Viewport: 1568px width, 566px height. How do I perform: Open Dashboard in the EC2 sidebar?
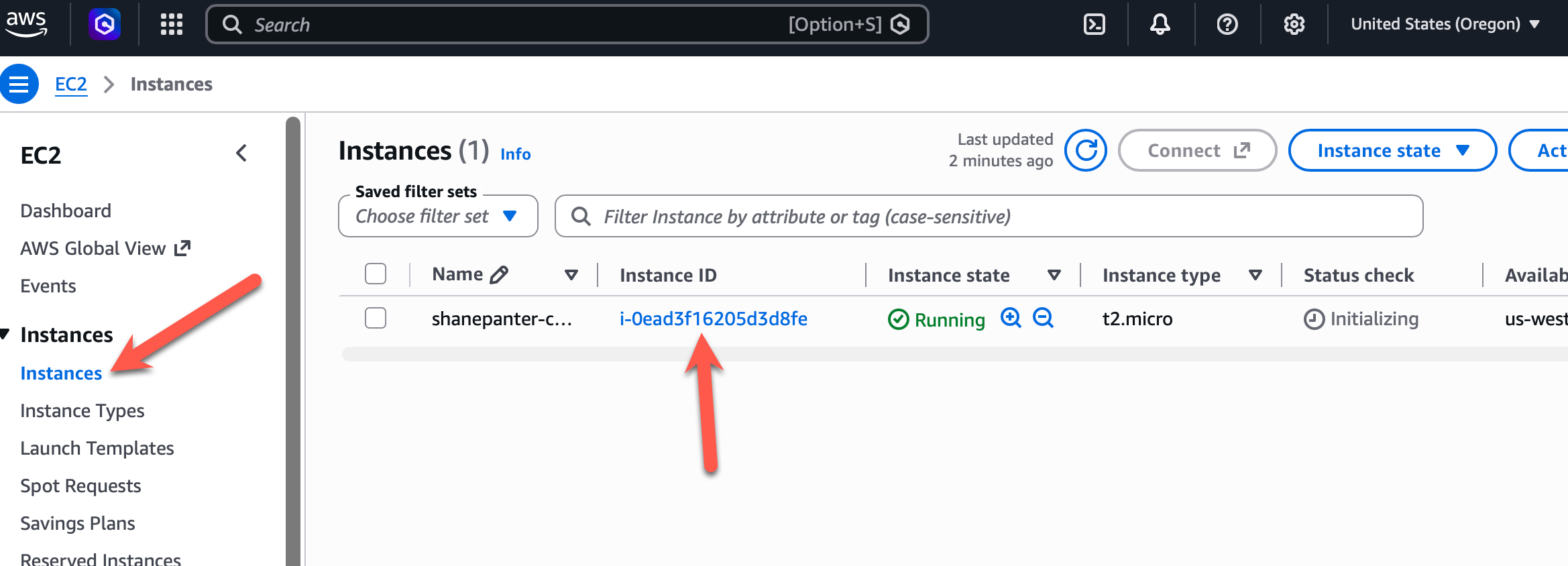tap(66, 211)
